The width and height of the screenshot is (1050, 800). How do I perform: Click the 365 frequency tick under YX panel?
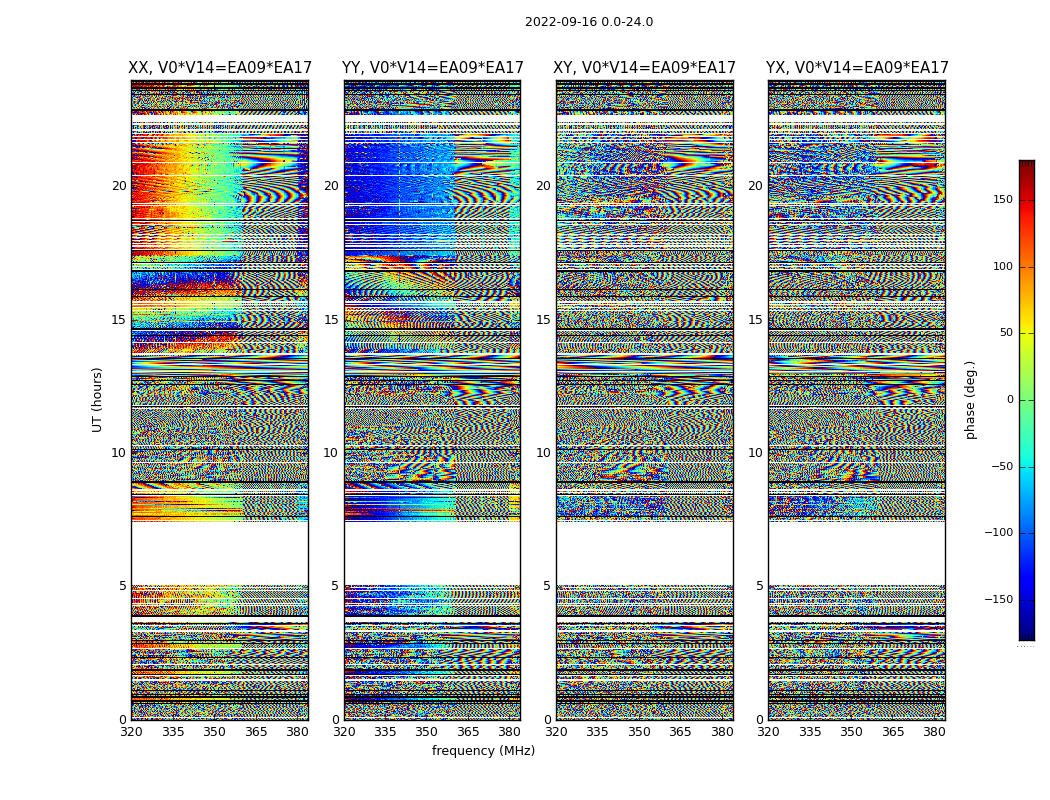point(893,732)
